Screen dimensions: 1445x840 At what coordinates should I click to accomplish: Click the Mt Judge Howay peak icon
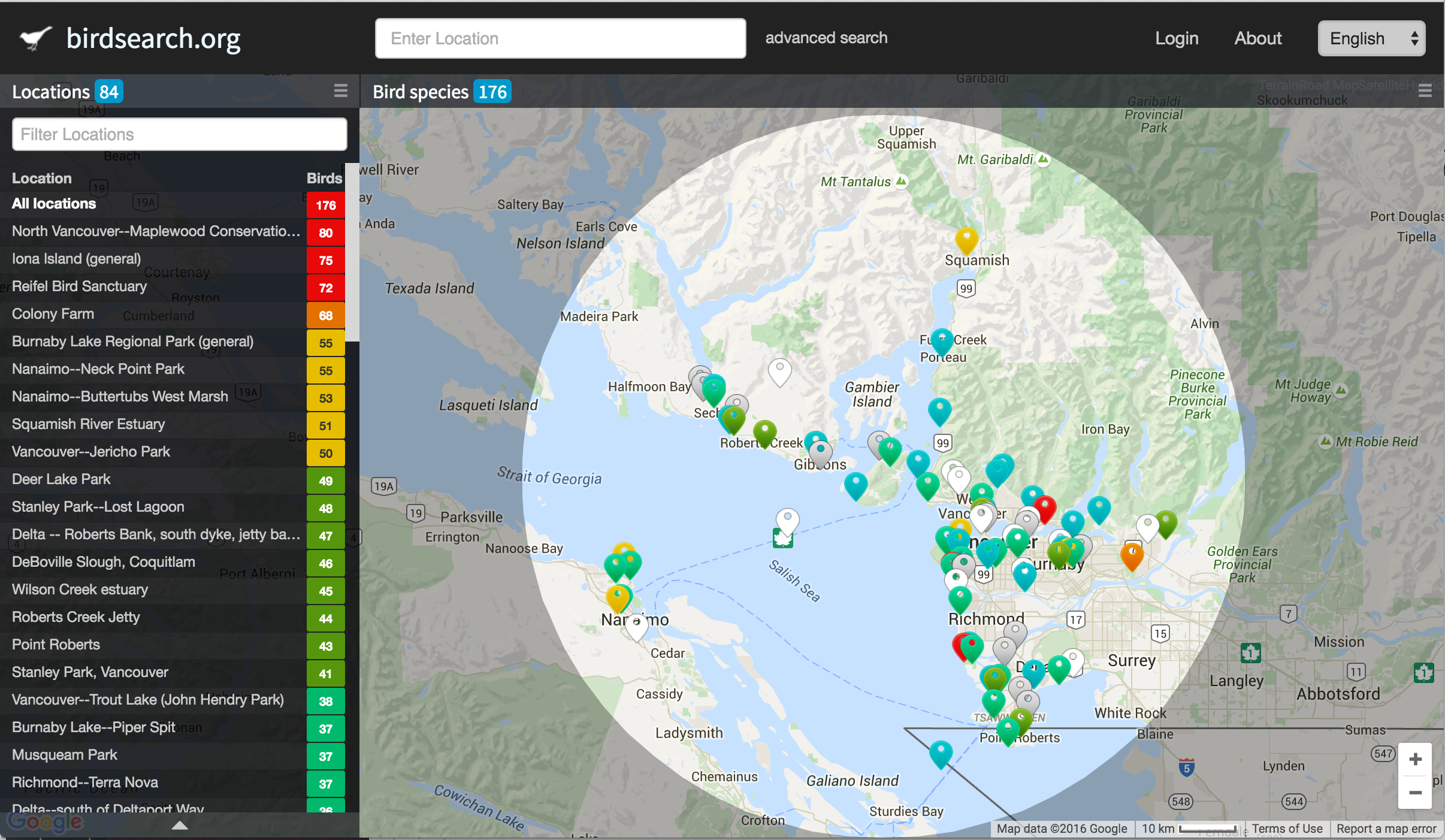pyautogui.click(x=1341, y=391)
